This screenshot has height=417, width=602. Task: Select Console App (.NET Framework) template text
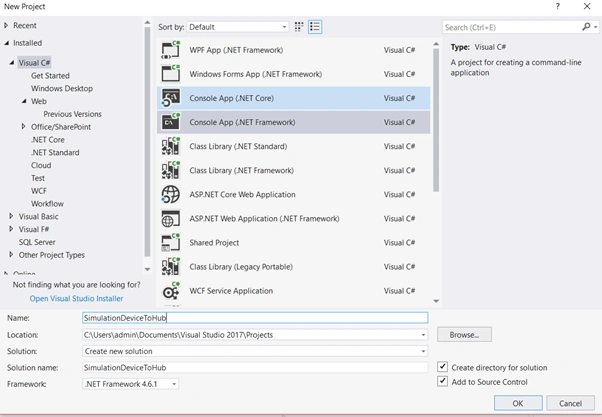(242, 122)
